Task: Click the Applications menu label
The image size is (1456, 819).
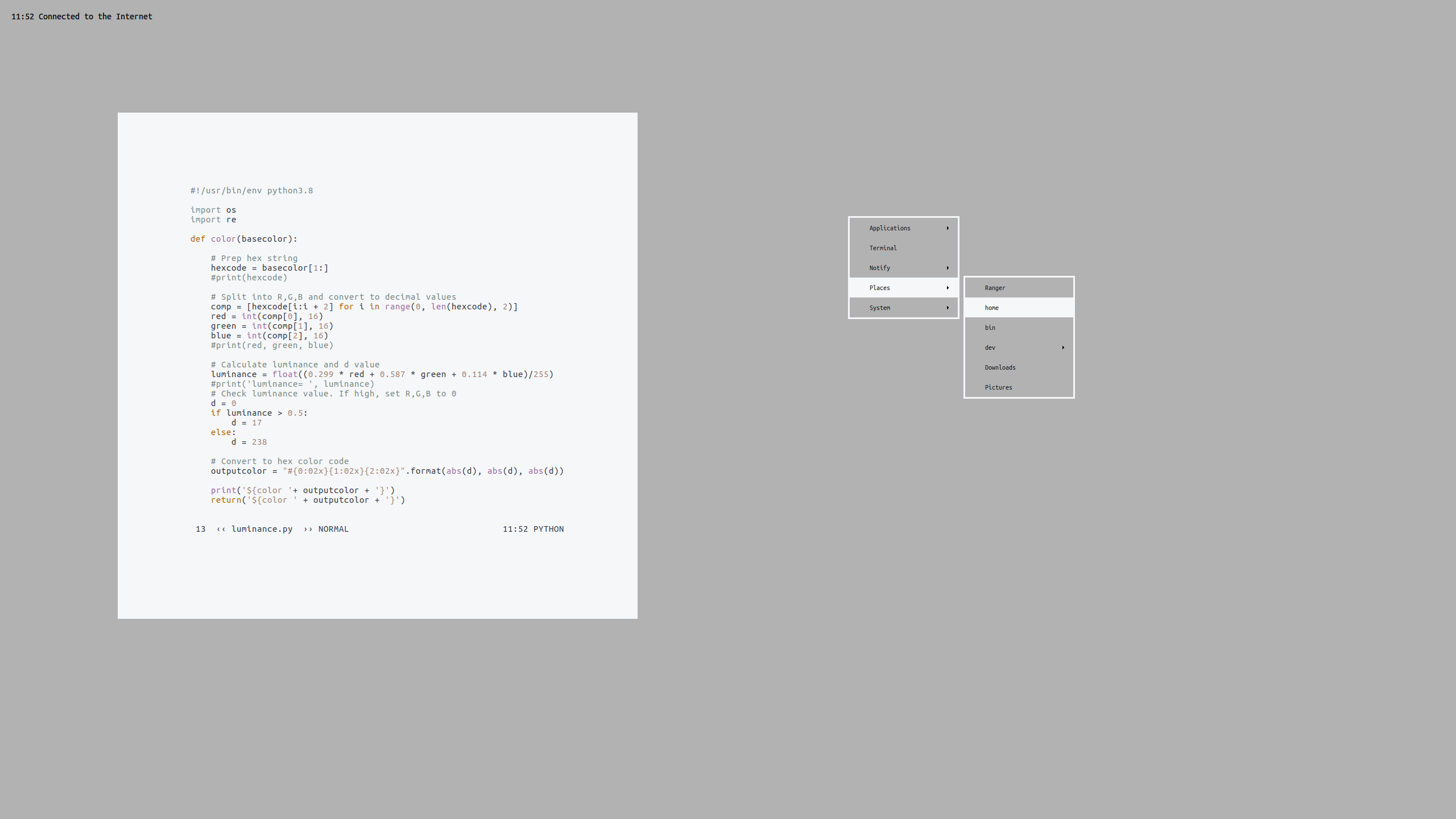Action: coord(890,228)
